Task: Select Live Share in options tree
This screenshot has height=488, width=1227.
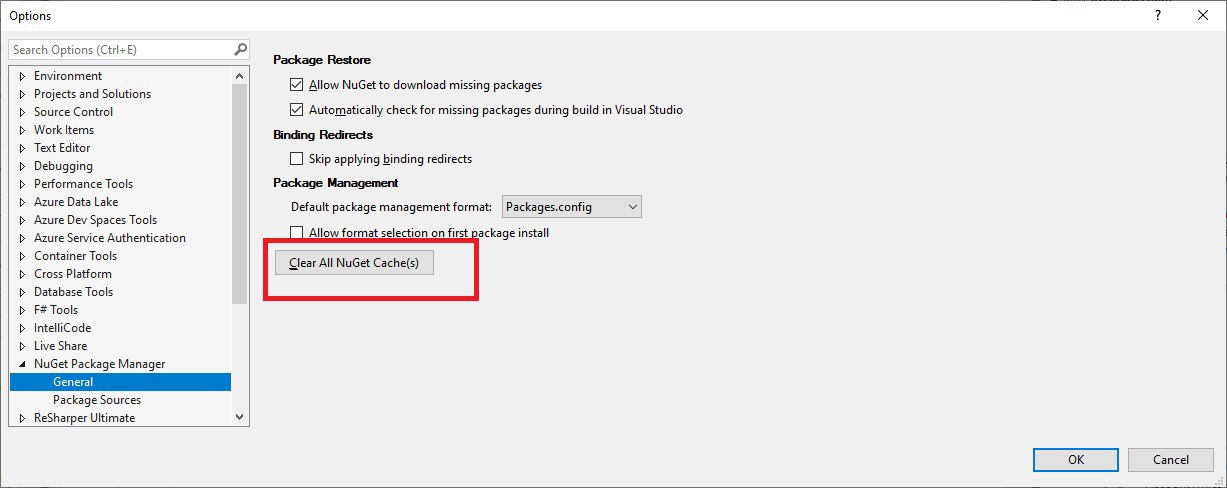Action: tap(60, 346)
